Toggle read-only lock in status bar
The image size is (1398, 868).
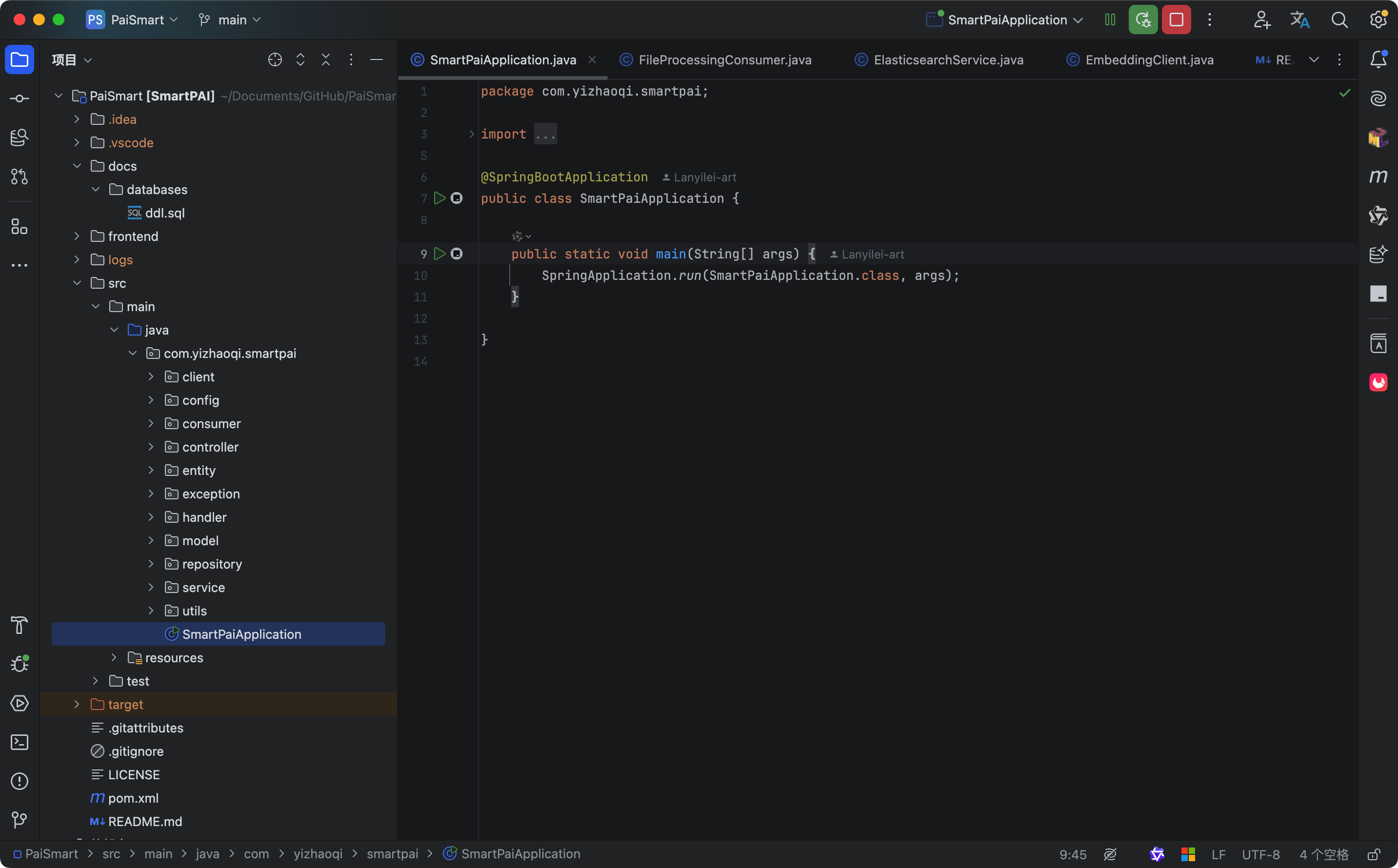[1373, 854]
